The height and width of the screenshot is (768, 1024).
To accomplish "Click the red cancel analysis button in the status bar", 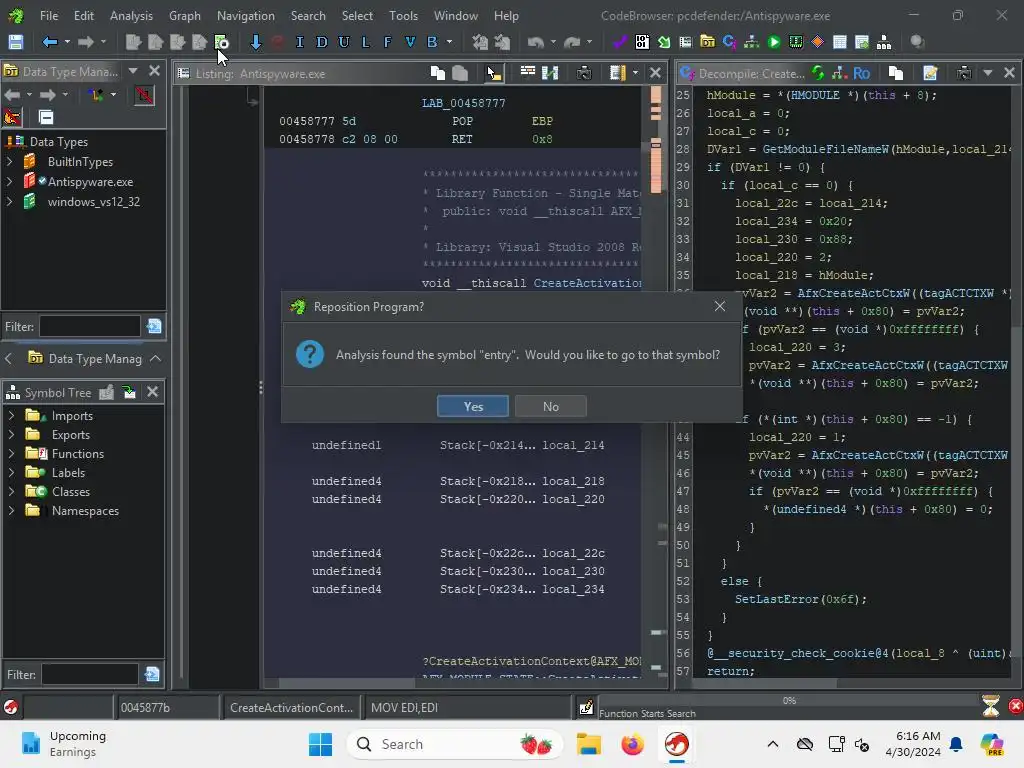I will point(1015,706).
